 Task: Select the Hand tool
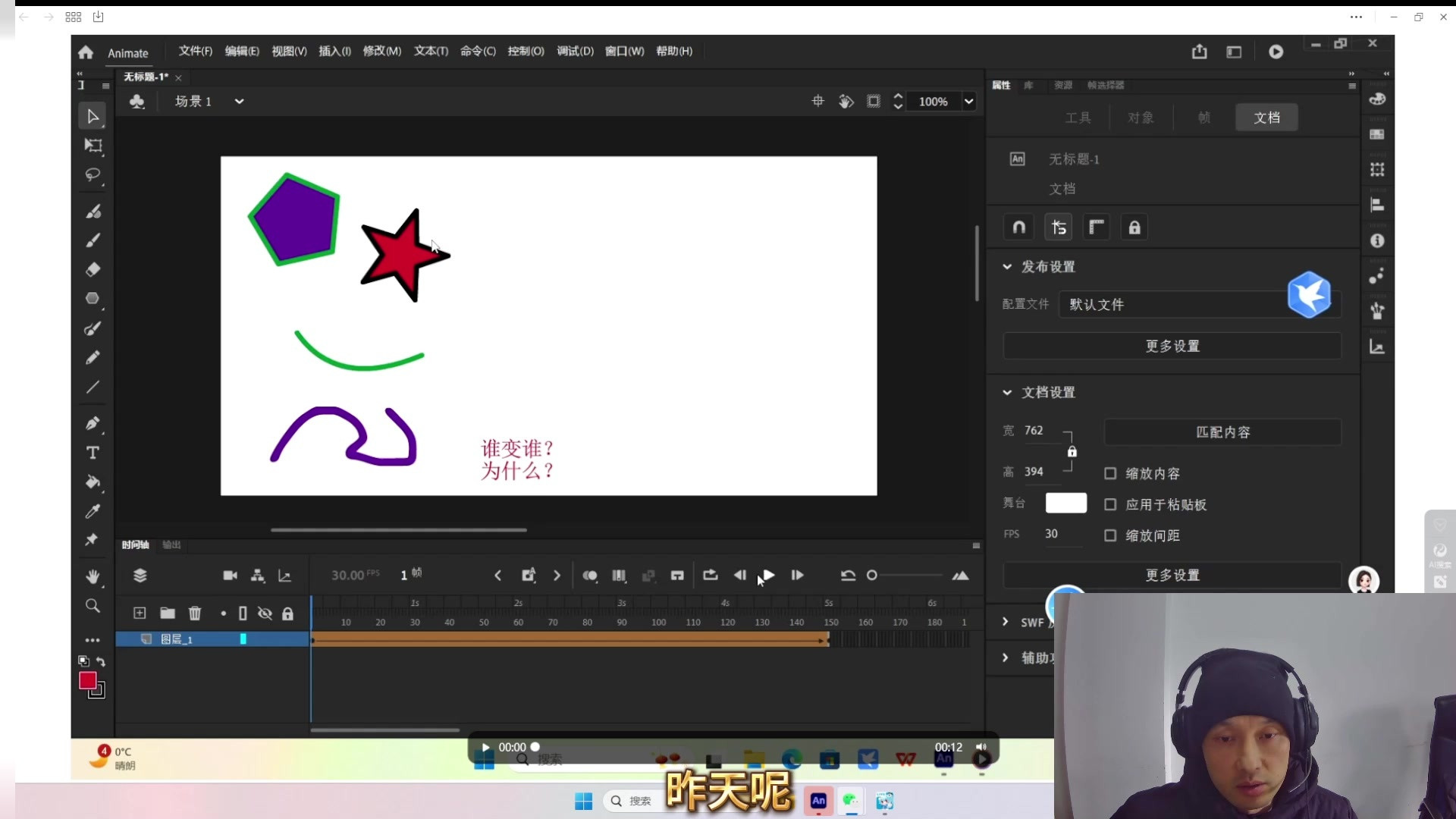(93, 577)
